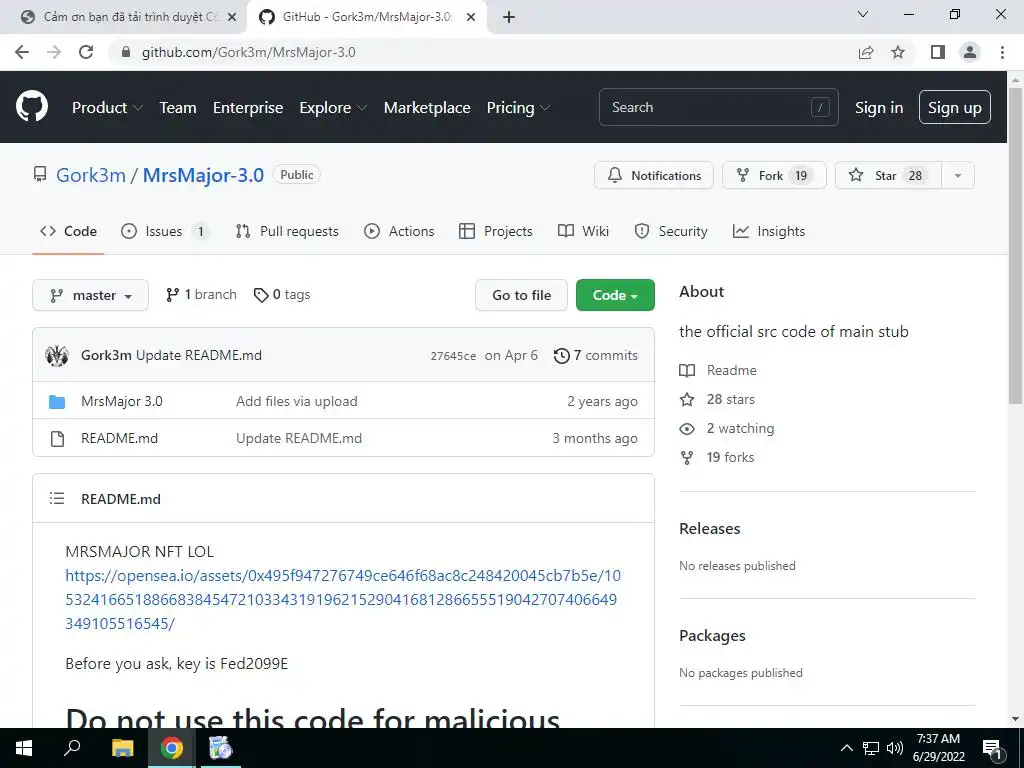The height and width of the screenshot is (768, 1024).
Task: Click the commits history clock icon
Action: (561, 356)
